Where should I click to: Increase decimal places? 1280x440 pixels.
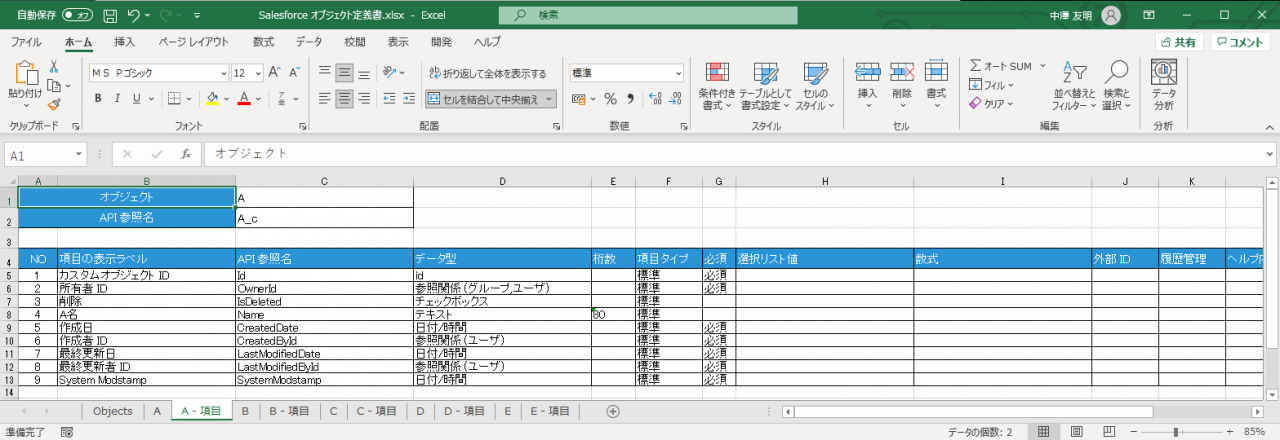(654, 98)
